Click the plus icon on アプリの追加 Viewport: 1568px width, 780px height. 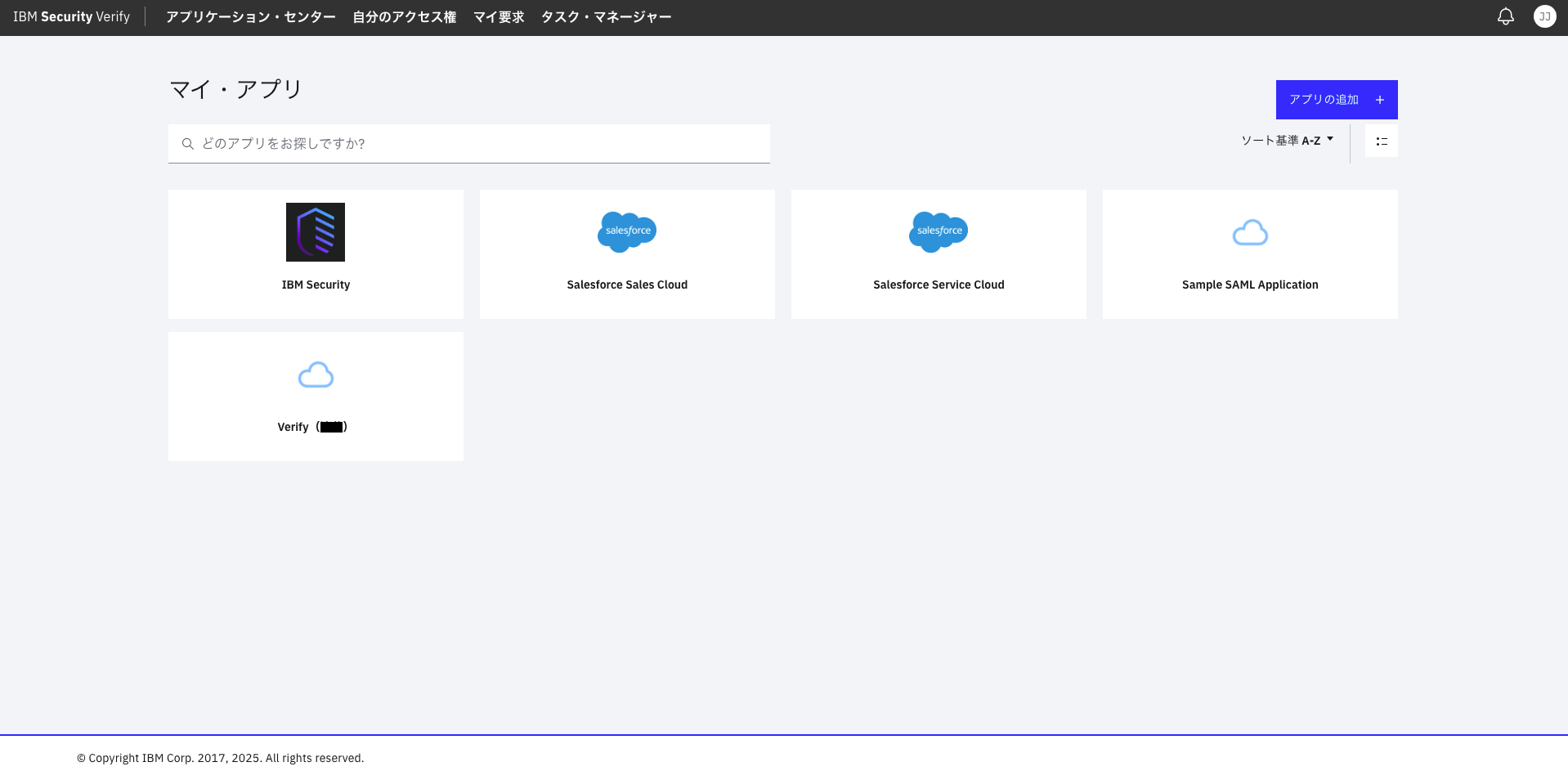1380,100
